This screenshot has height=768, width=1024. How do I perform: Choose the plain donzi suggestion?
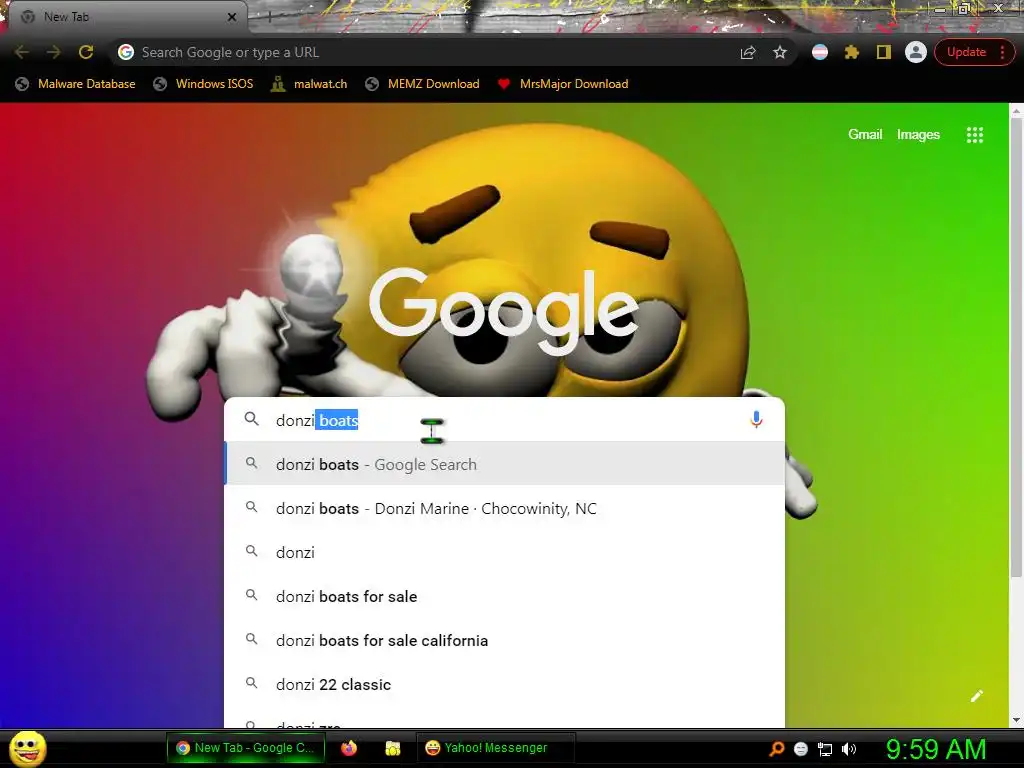pyautogui.click(x=504, y=552)
